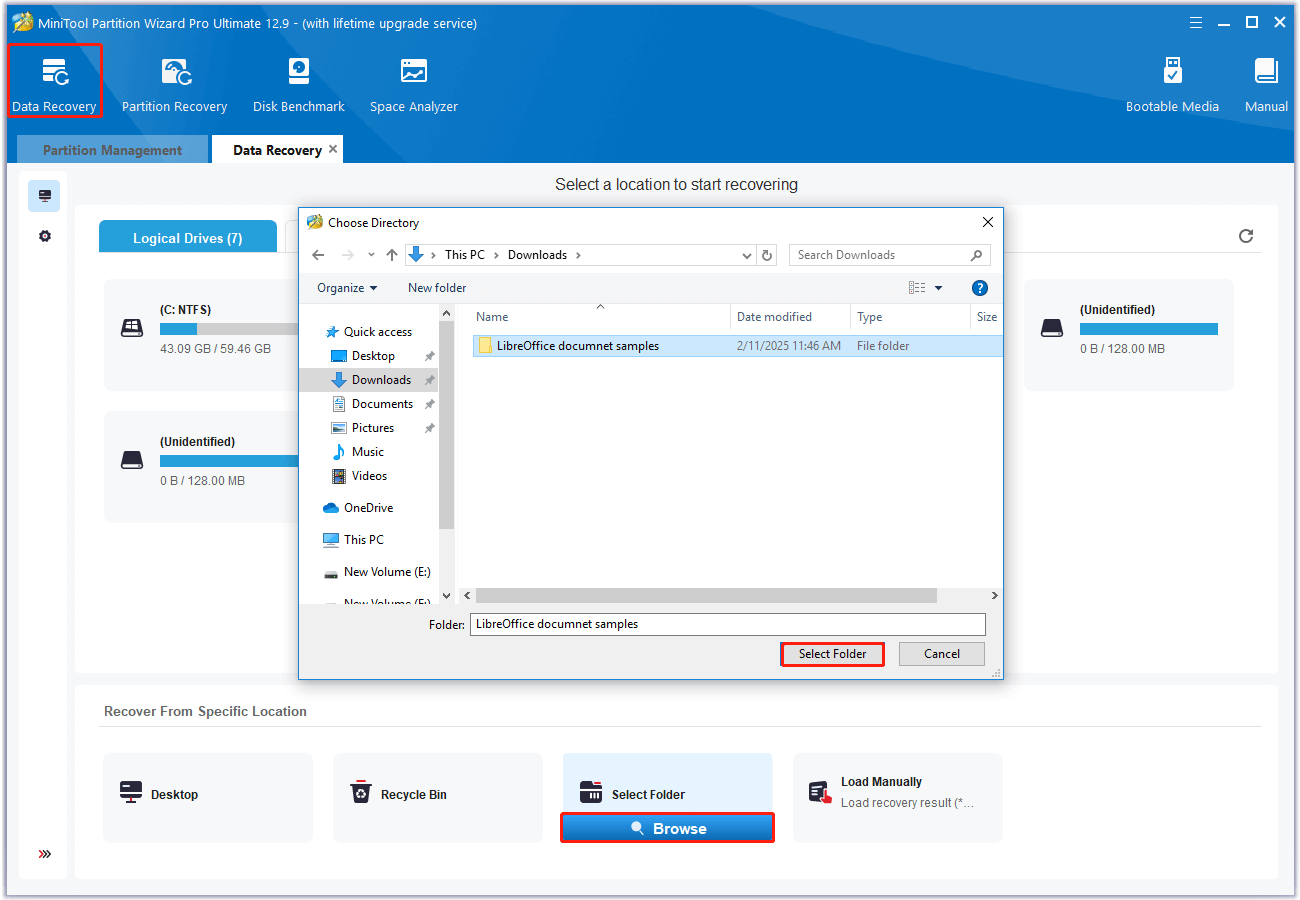The height and width of the screenshot is (900, 1300).
Task: Open Pictures in navigation pane
Action: click(372, 428)
